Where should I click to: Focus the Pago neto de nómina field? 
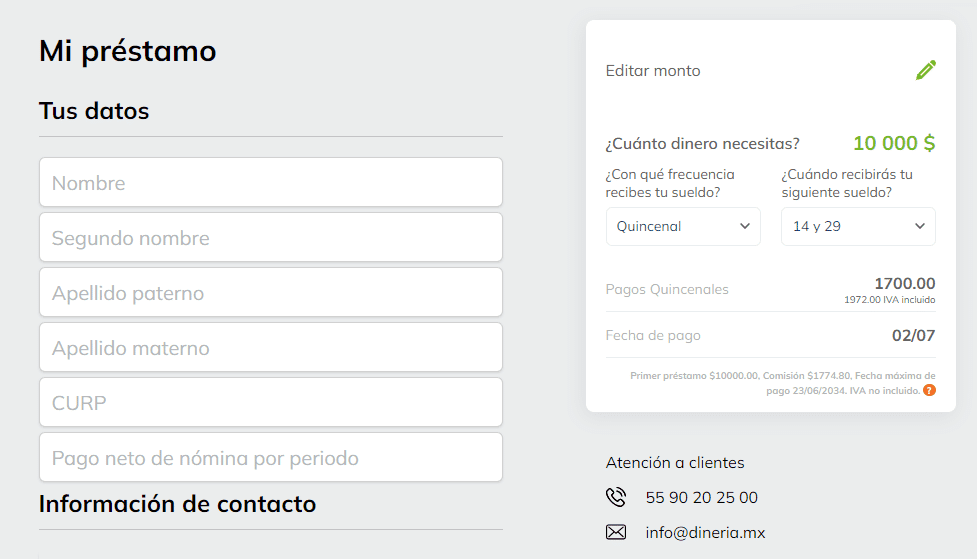(271, 458)
